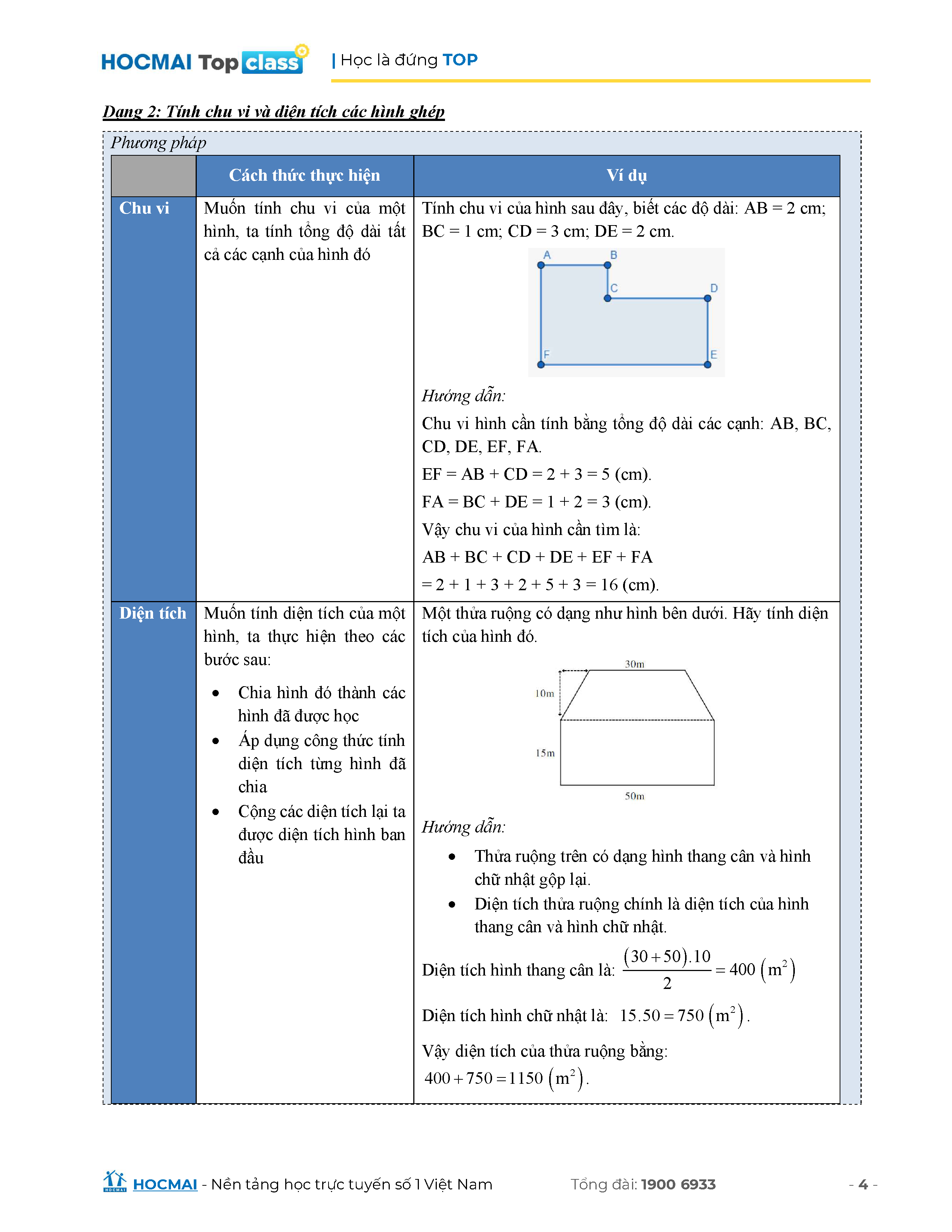952x1232 pixels.
Task: Click point B in the L-shaped figure
Action: [607, 265]
